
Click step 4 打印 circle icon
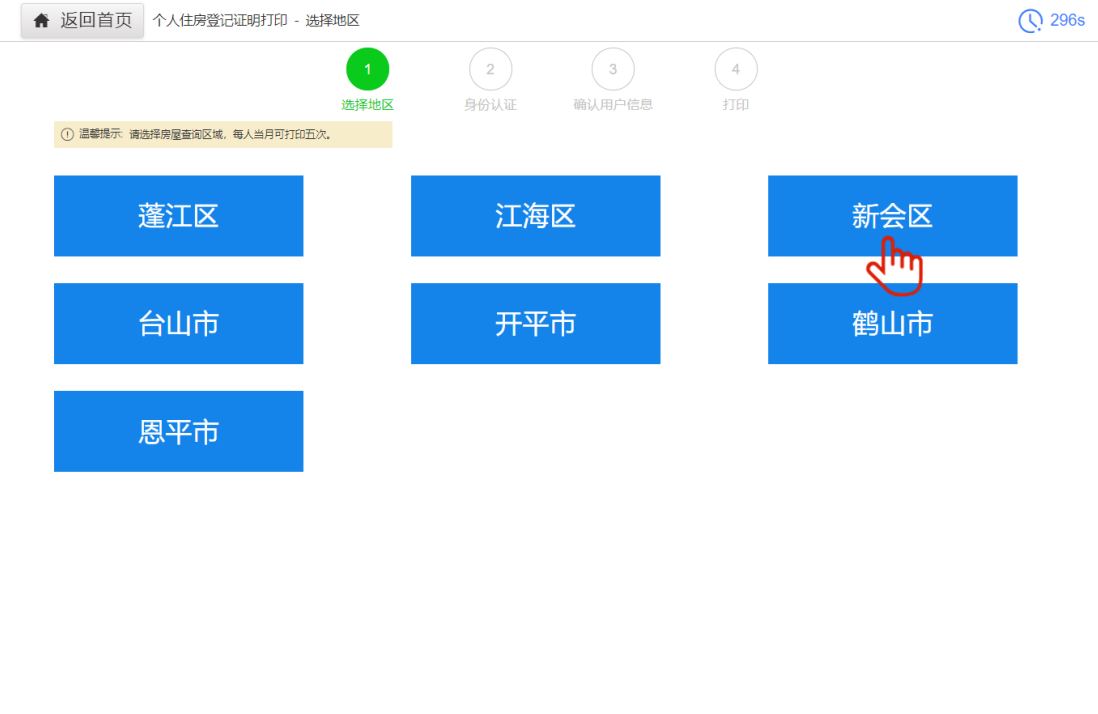tap(736, 69)
